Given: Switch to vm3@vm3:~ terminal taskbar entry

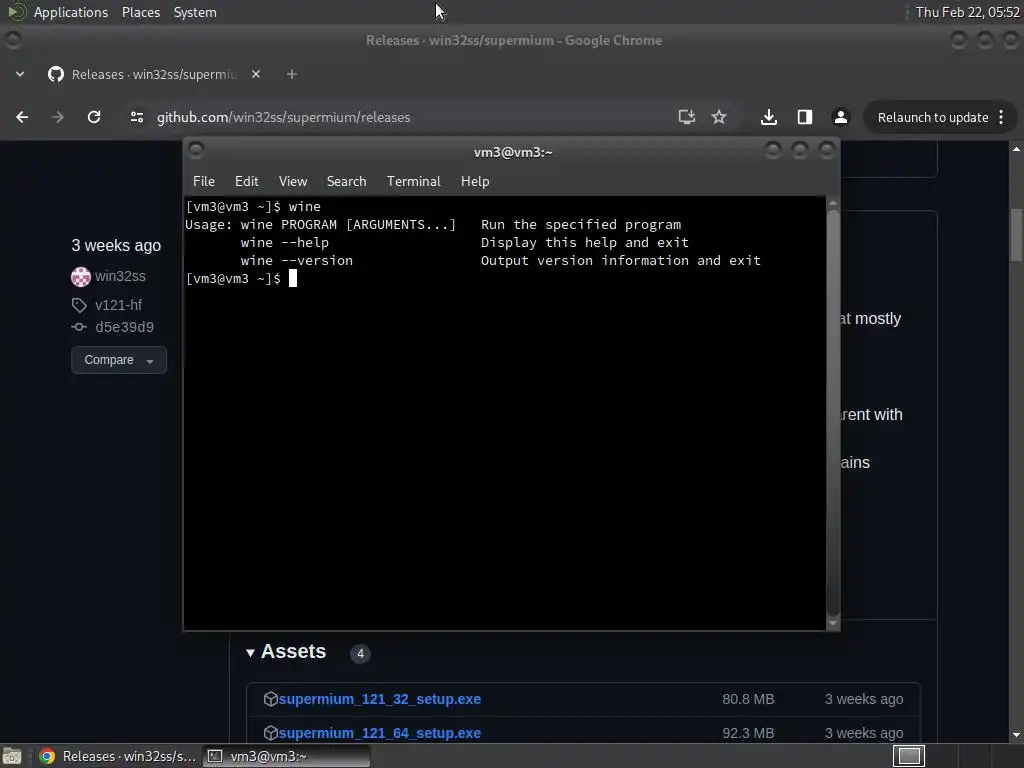Looking at the screenshot, I should click(x=285, y=756).
